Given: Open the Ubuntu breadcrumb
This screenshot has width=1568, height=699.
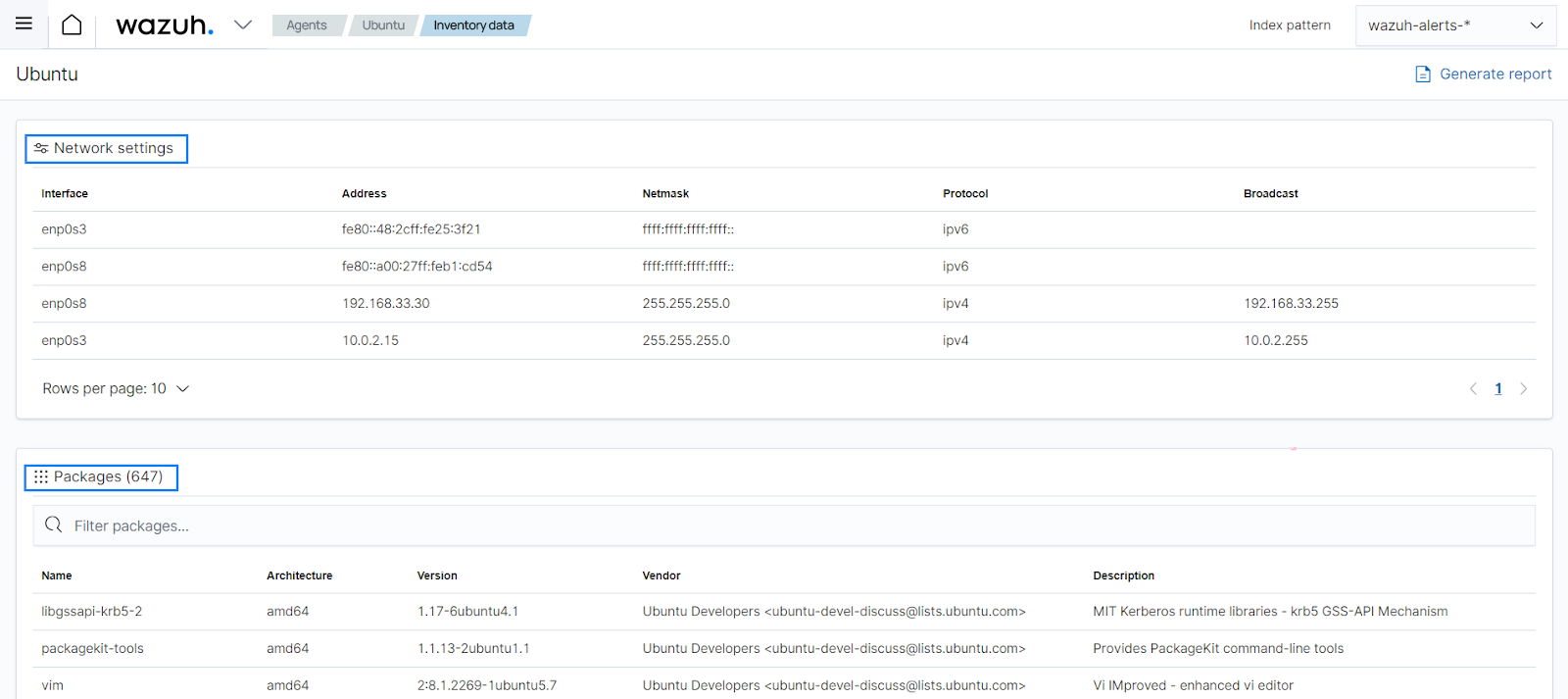Looking at the screenshot, I should point(383,25).
